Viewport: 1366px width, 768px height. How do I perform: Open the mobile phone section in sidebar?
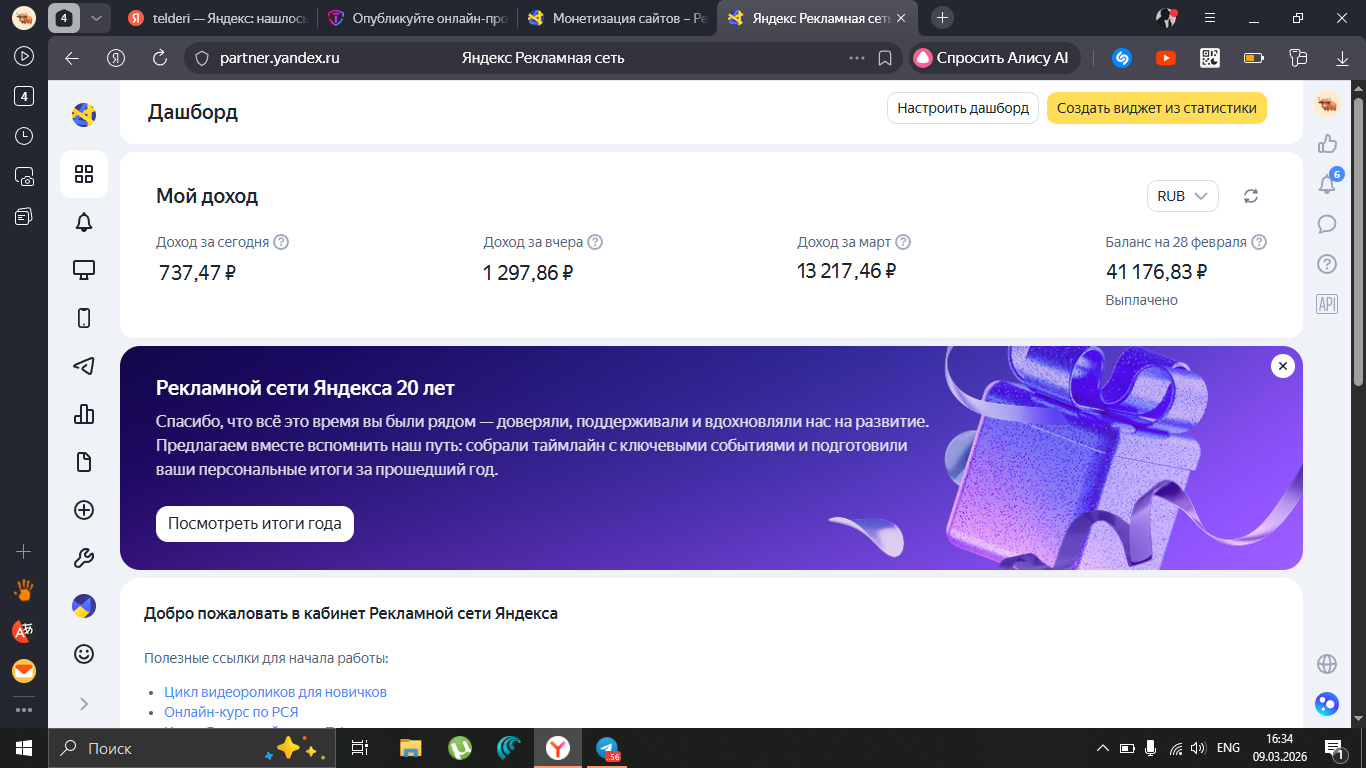[84, 318]
